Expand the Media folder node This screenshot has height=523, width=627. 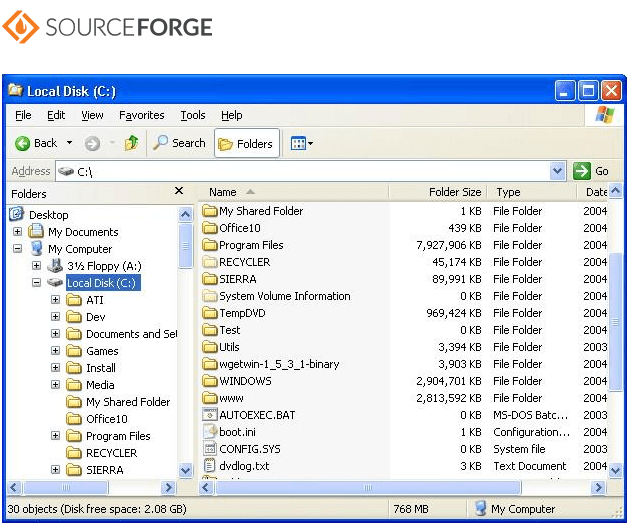pyautogui.click(x=55, y=385)
